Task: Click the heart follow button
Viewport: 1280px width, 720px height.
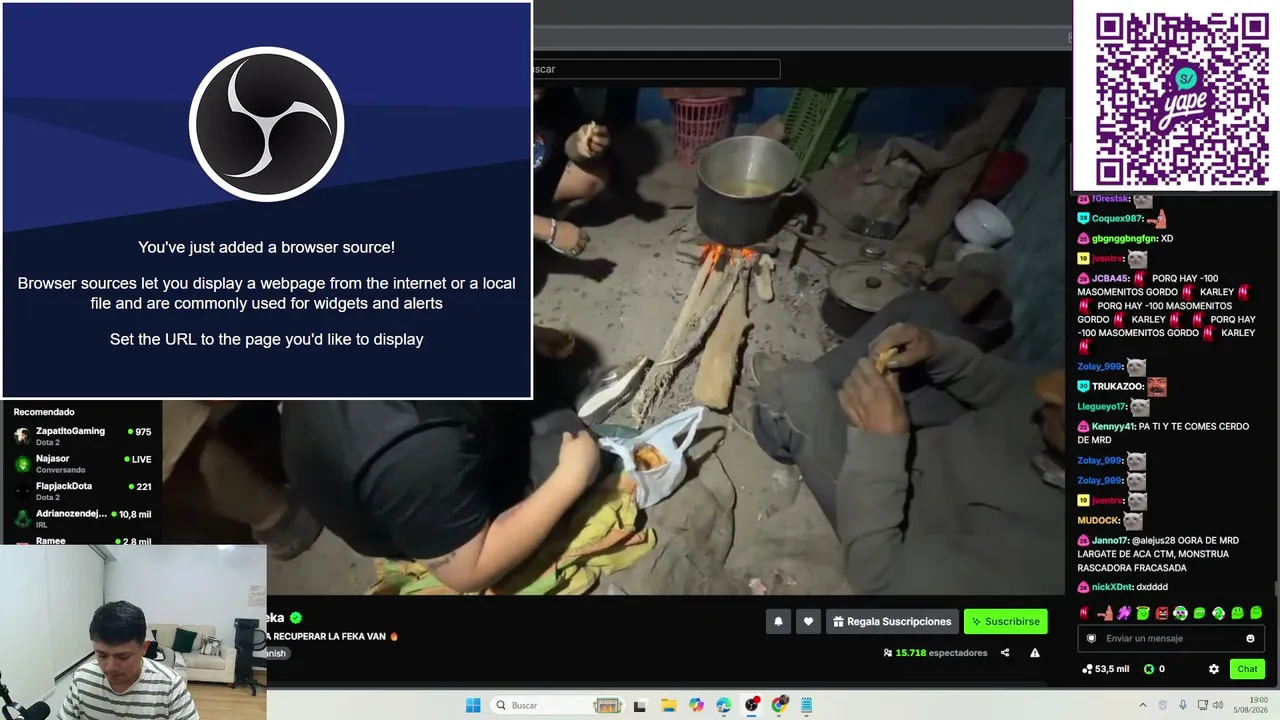Action: [808, 621]
